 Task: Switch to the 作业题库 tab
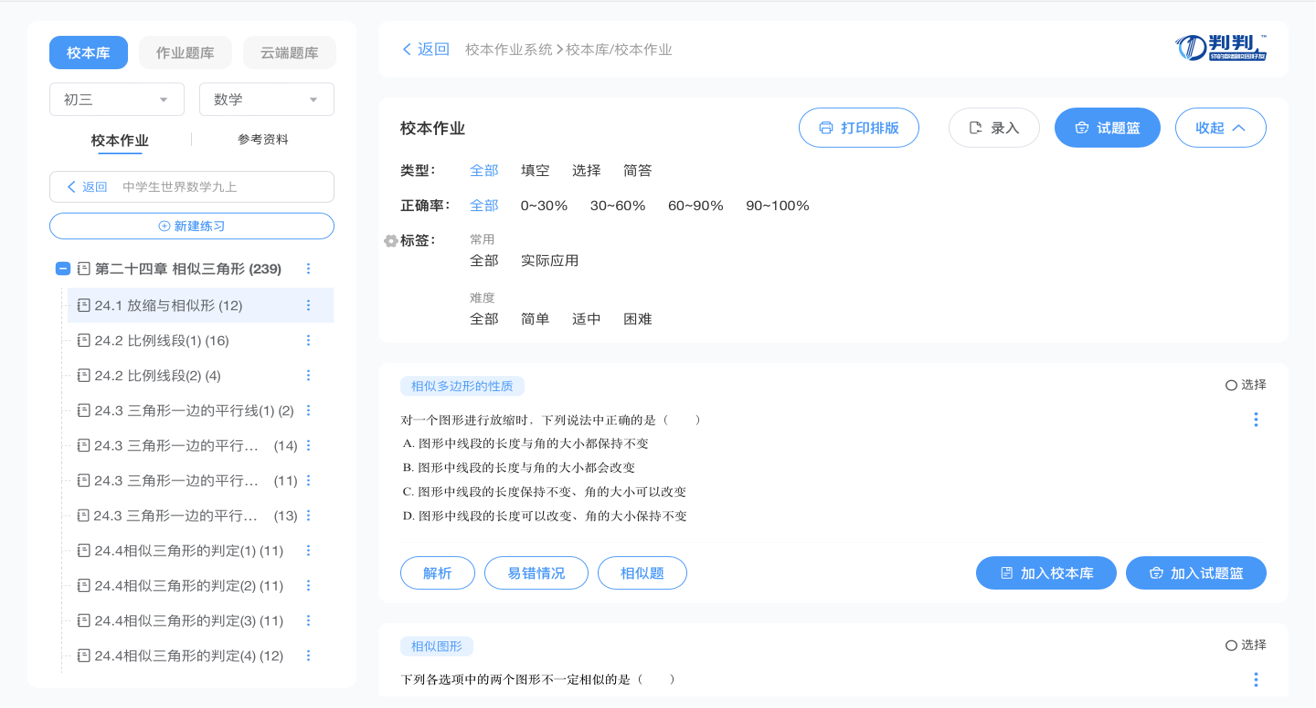pyautogui.click(x=185, y=53)
